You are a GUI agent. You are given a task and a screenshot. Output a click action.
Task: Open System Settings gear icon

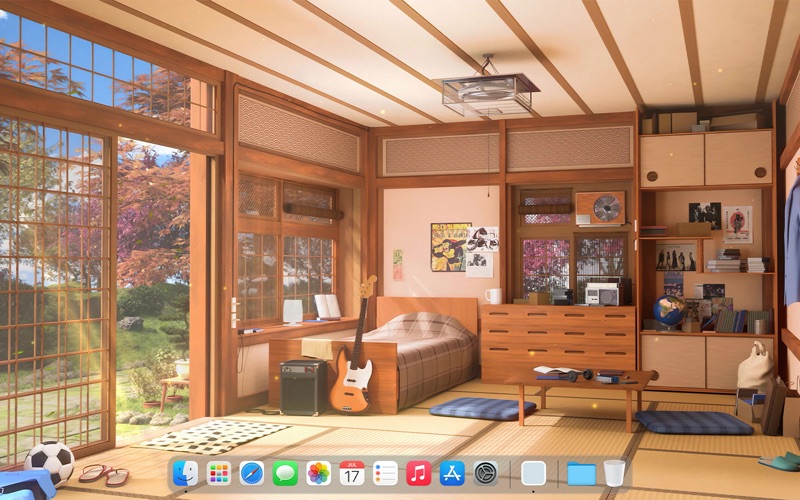[485, 473]
